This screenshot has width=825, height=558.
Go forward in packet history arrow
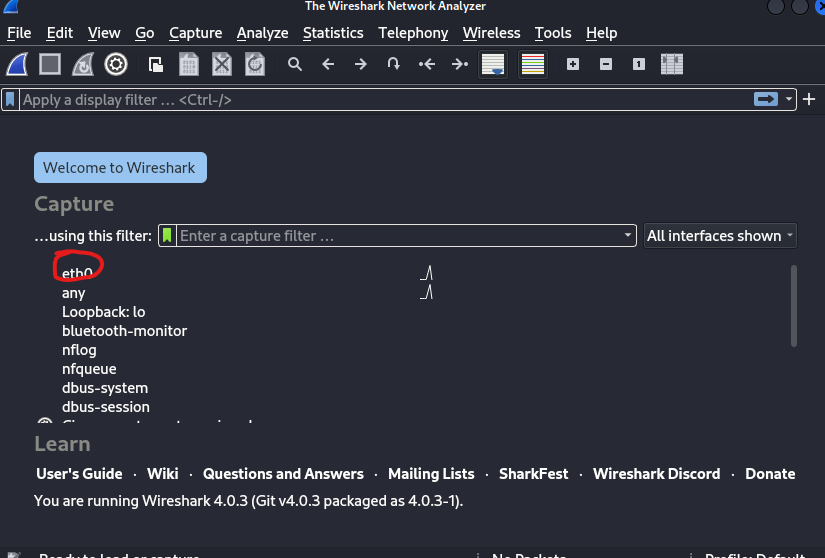click(x=361, y=64)
